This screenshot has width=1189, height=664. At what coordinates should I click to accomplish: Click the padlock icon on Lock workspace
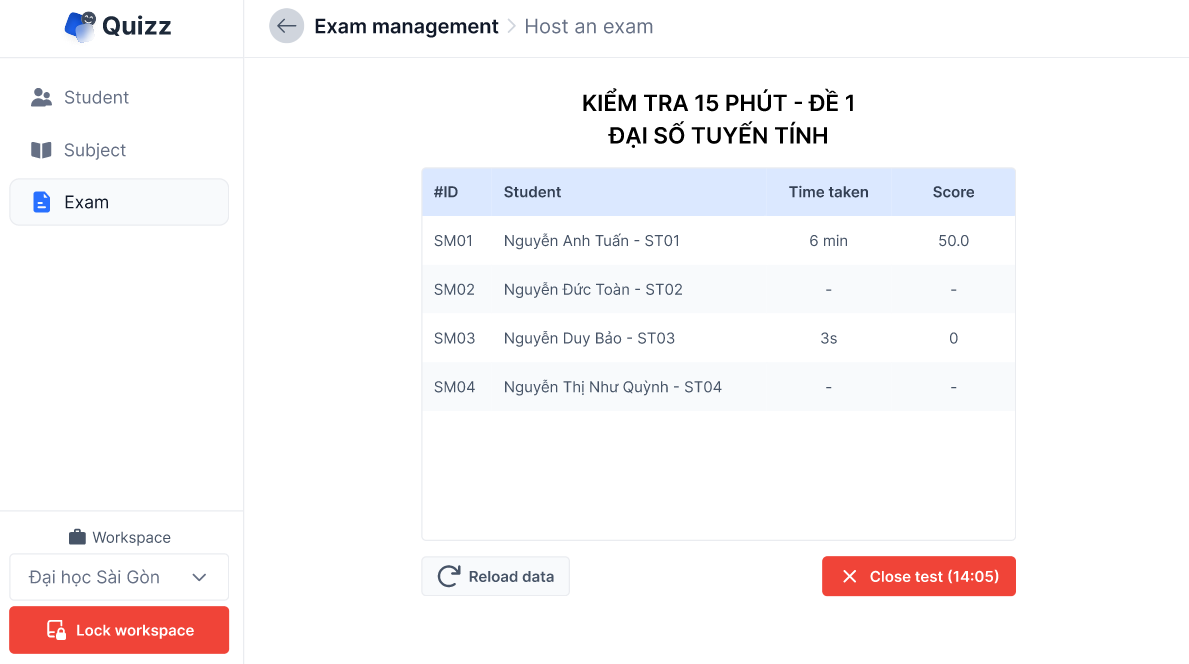56,630
